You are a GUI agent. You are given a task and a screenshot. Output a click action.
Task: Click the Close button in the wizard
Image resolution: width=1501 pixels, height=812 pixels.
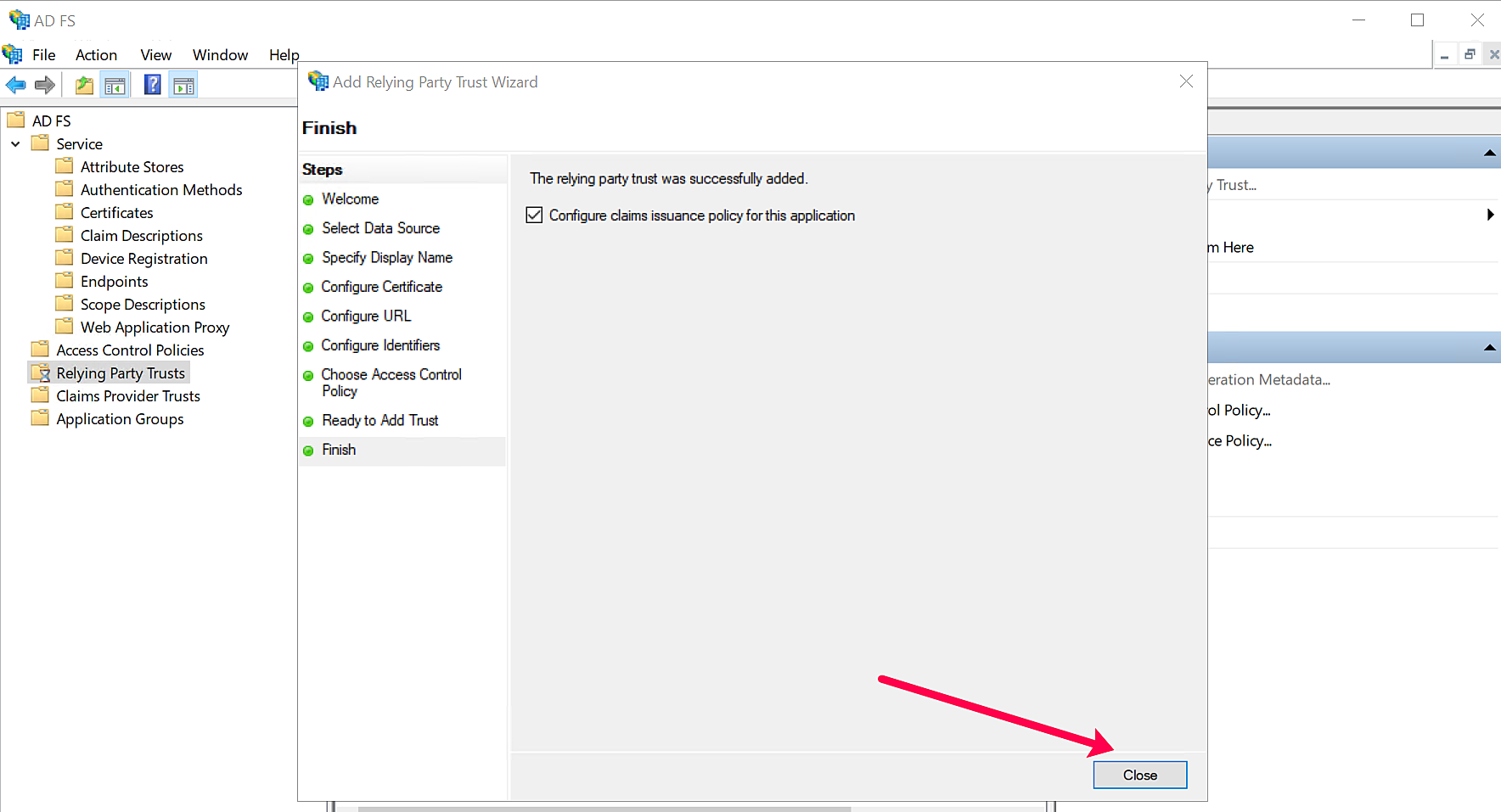[x=1140, y=775]
